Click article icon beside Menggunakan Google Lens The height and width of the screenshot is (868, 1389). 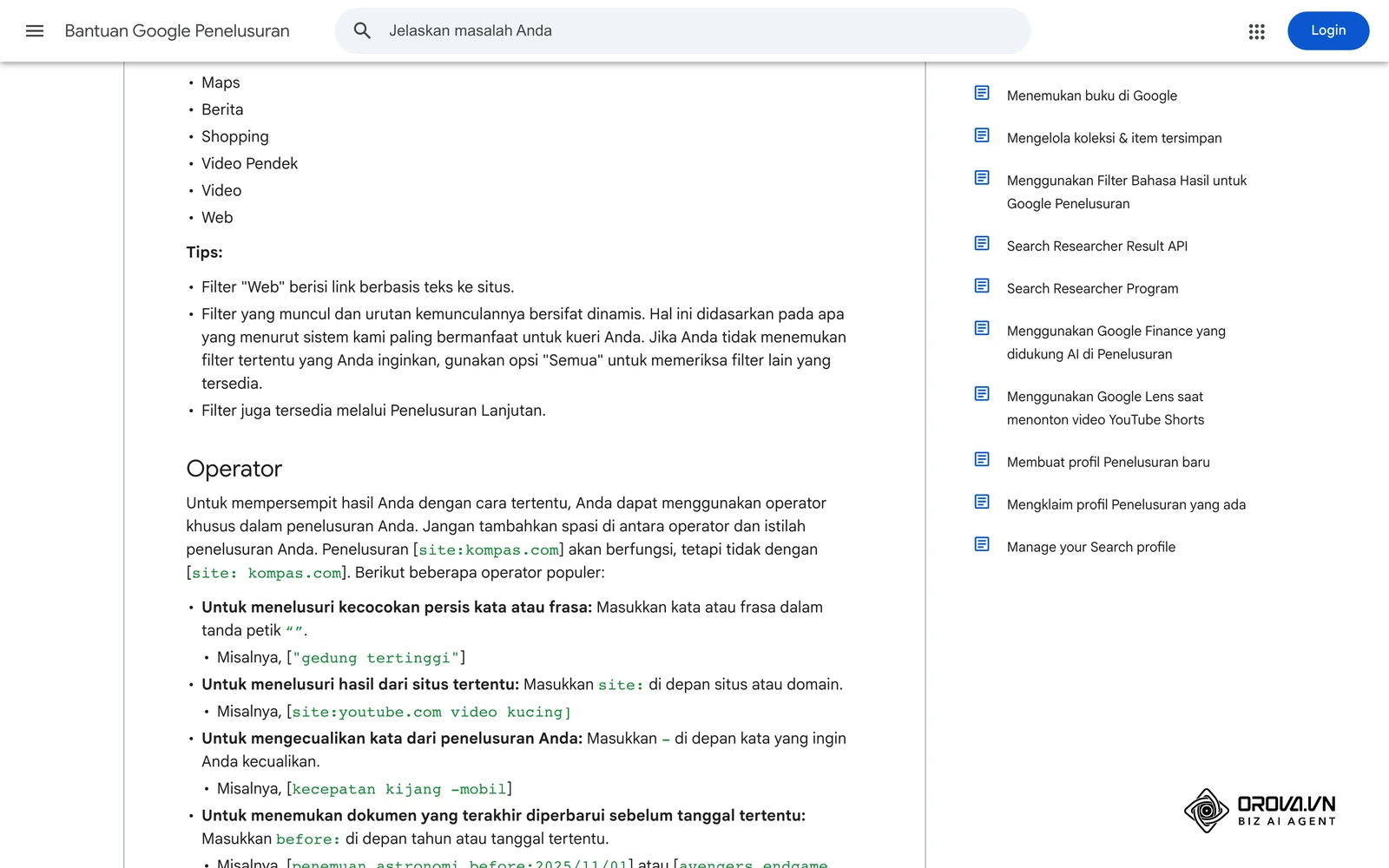click(982, 394)
